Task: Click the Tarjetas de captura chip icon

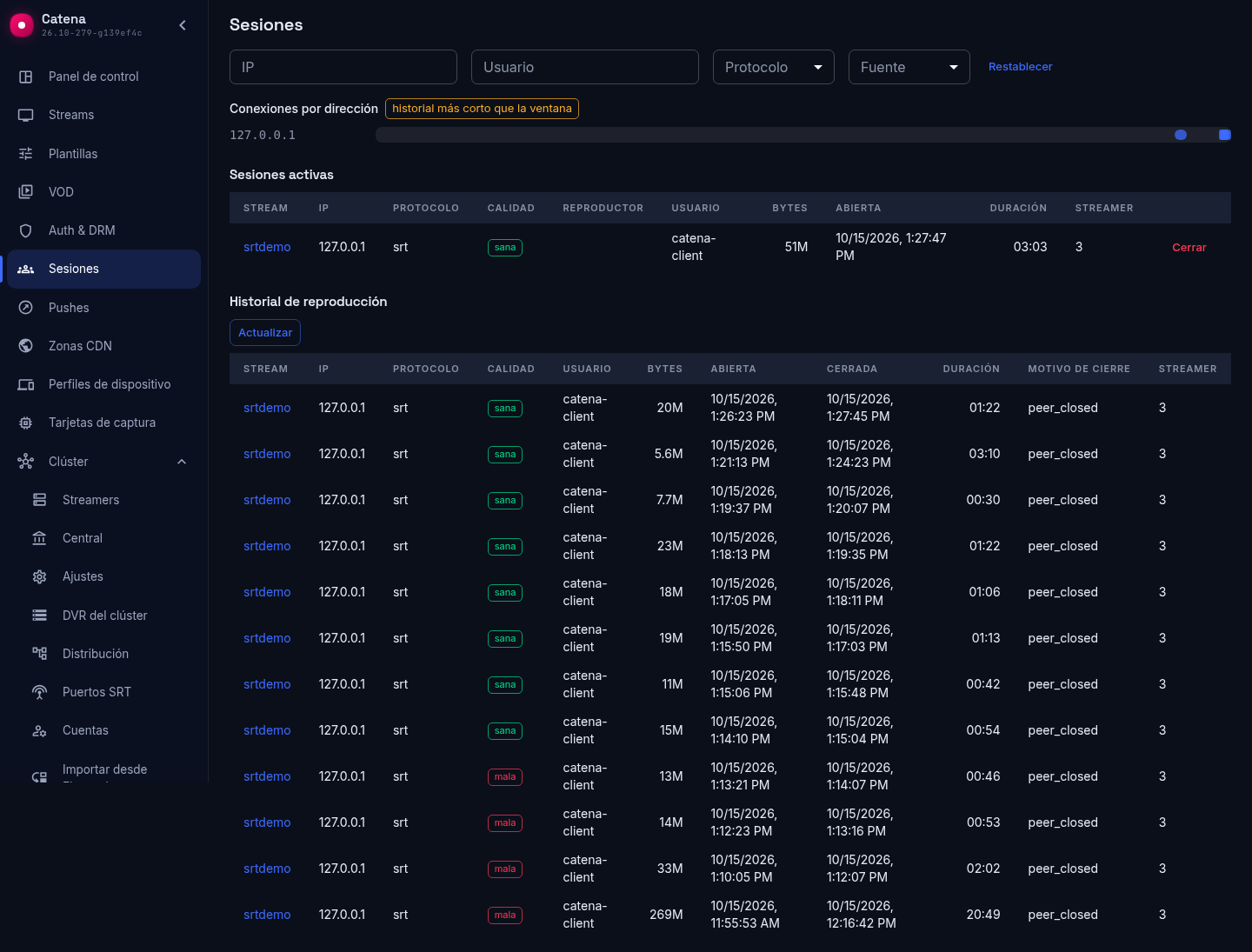Action: click(26, 423)
